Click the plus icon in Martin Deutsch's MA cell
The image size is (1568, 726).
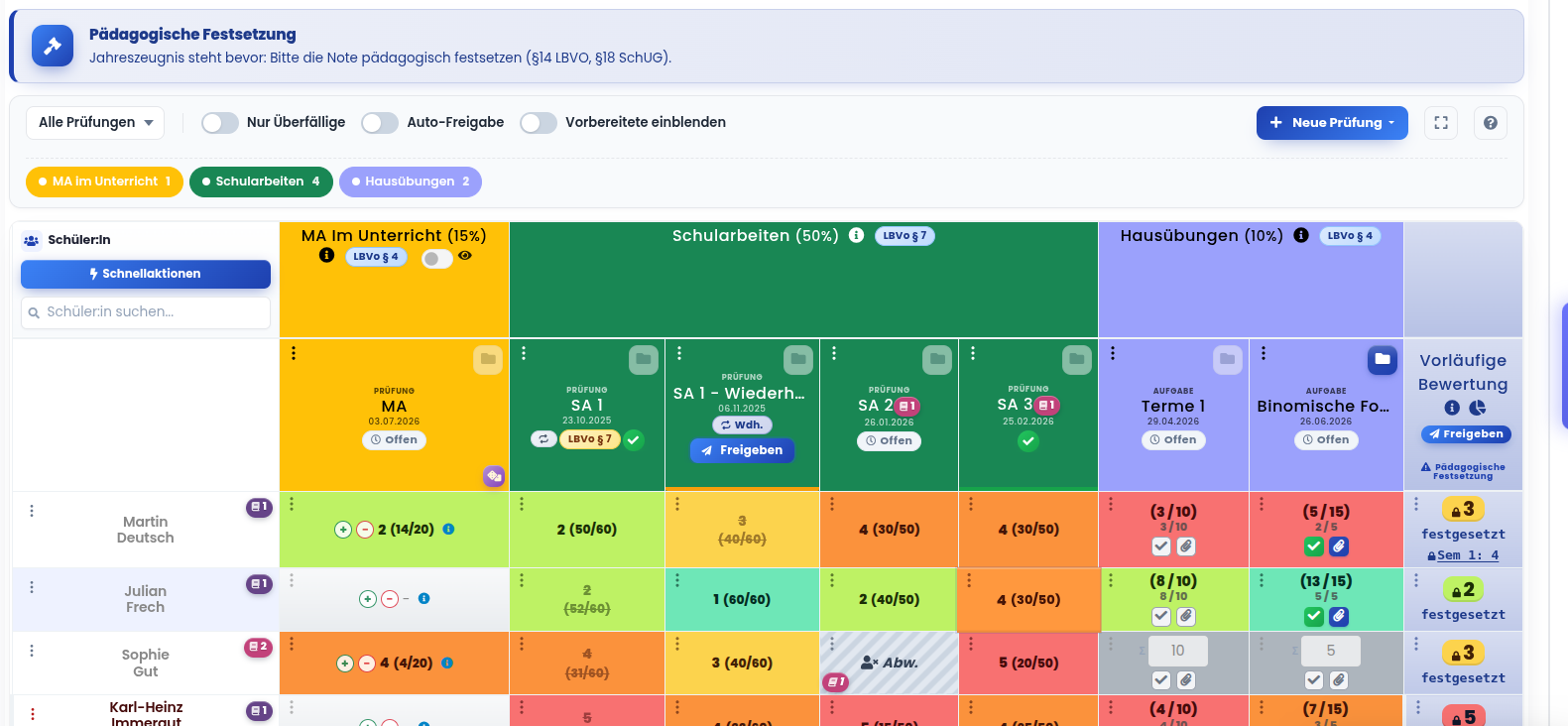click(343, 530)
